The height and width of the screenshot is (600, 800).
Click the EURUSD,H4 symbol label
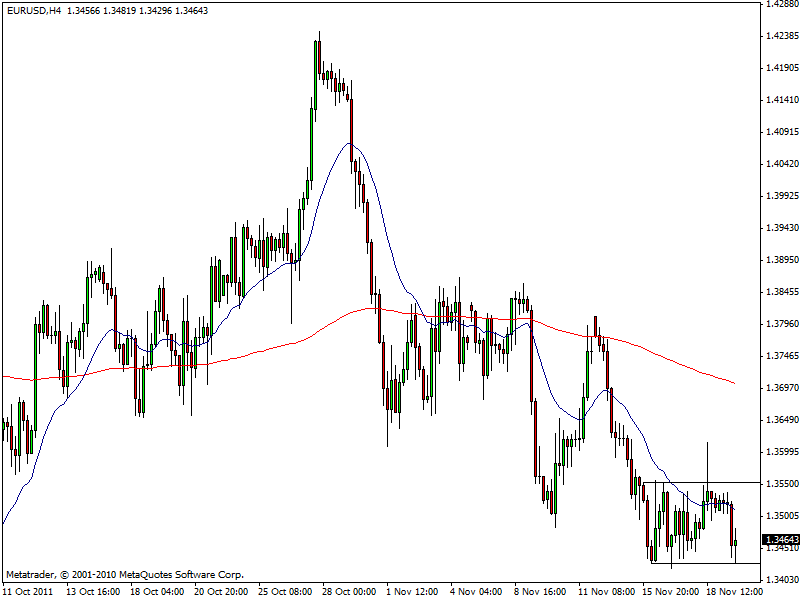coord(33,11)
